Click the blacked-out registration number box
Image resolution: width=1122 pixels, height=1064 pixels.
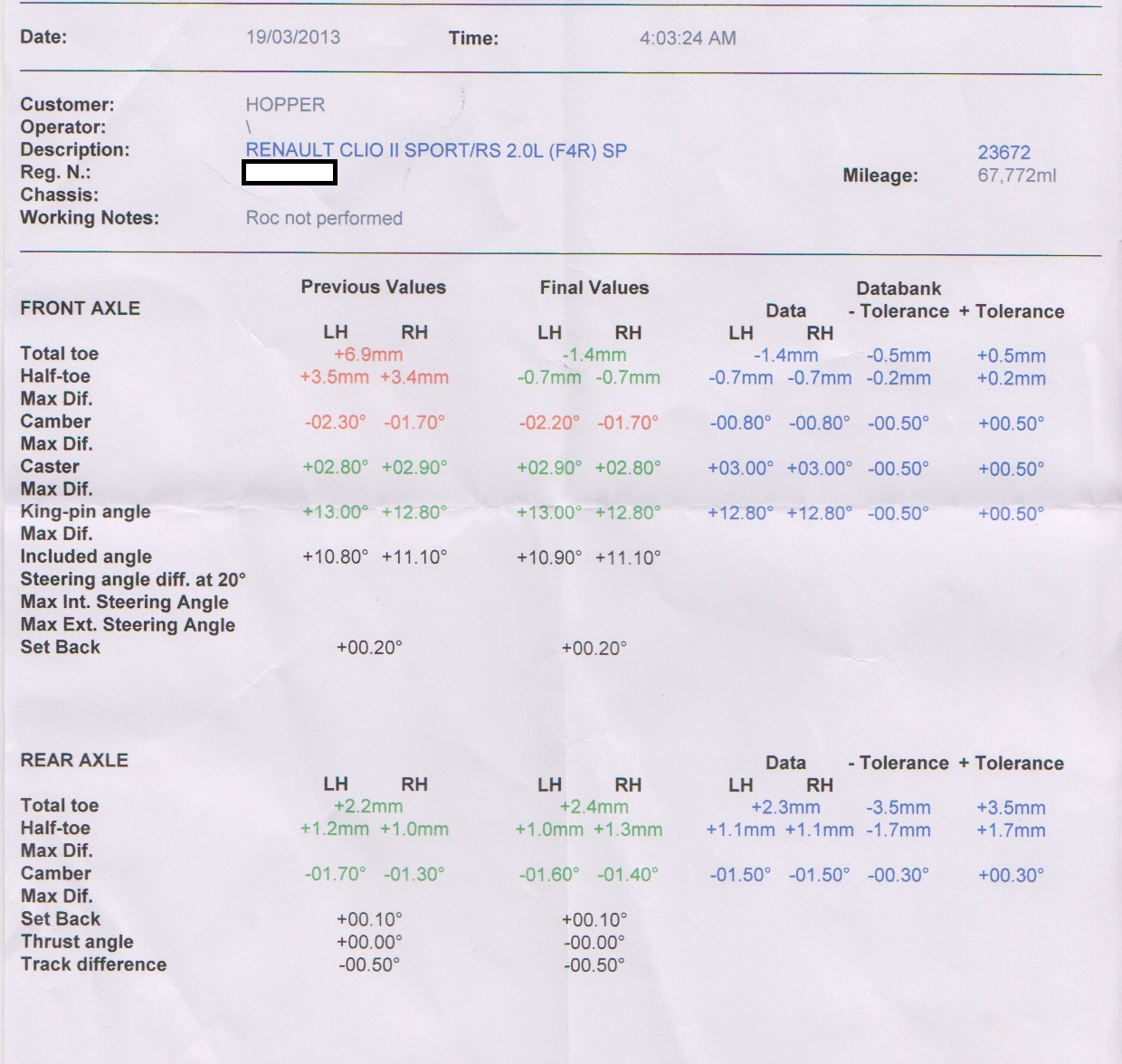(x=290, y=173)
